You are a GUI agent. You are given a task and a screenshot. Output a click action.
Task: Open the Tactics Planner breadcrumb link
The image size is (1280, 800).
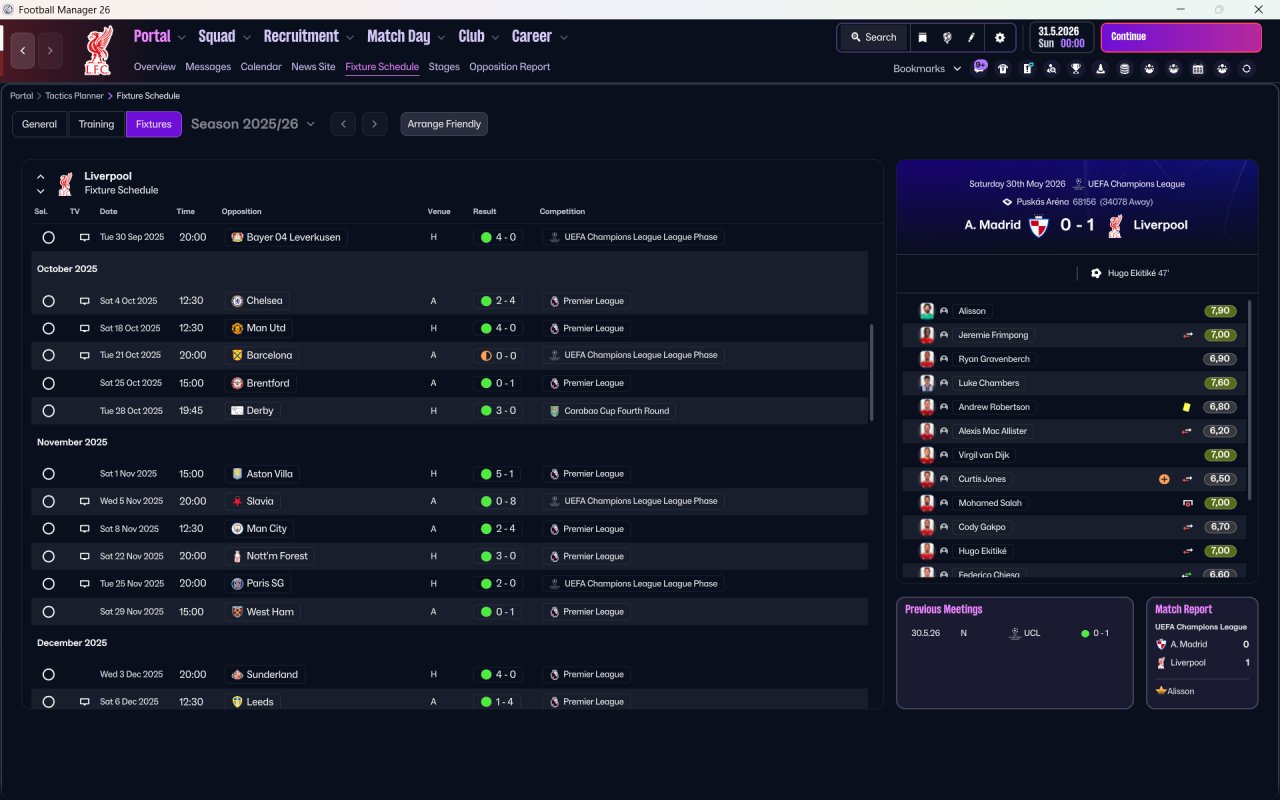point(74,96)
